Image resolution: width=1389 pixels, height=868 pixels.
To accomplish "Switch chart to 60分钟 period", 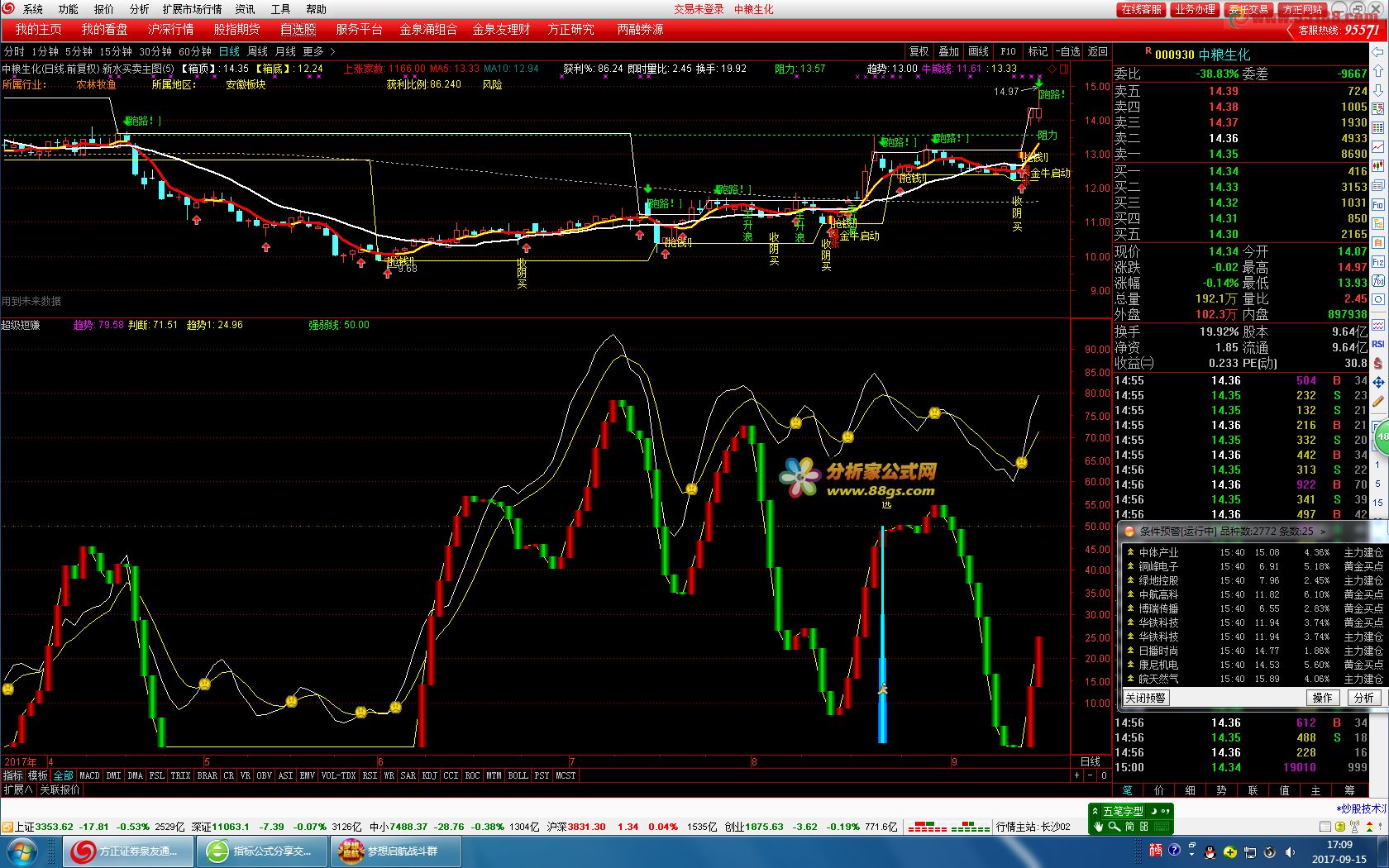I will (x=195, y=51).
